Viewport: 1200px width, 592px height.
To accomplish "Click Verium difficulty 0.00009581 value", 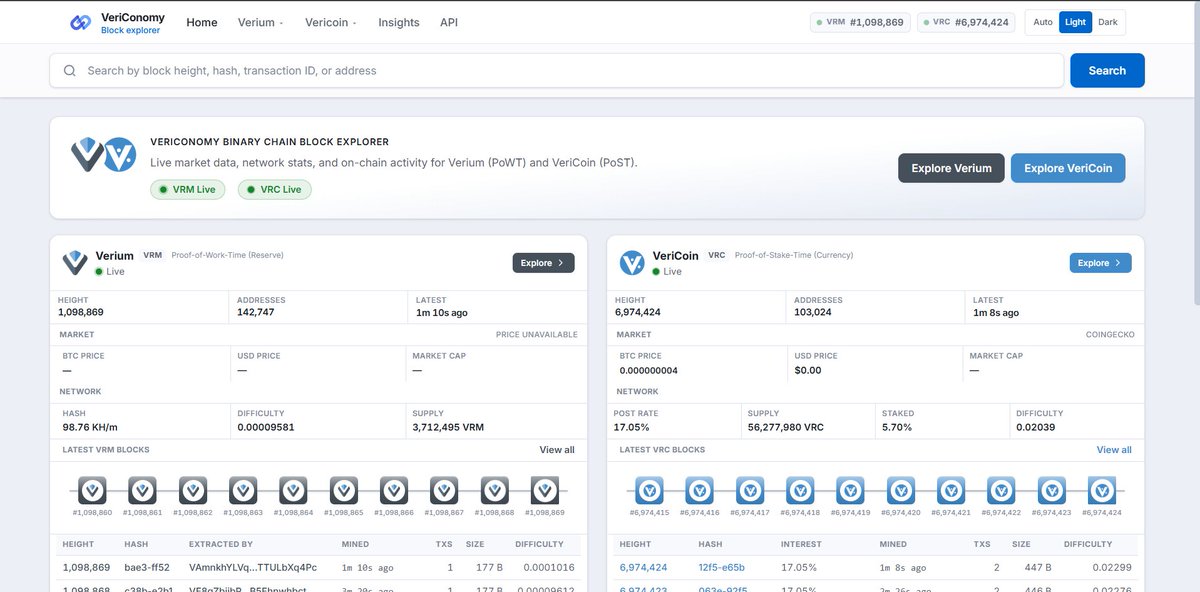I will (x=266, y=427).
